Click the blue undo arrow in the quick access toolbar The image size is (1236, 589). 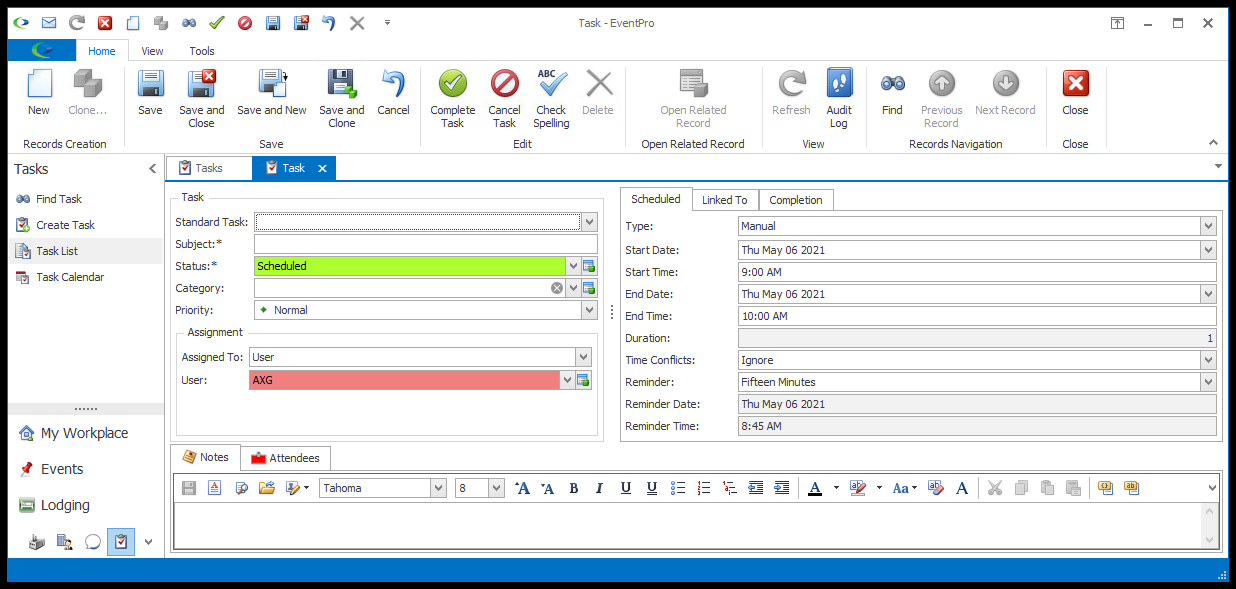click(328, 22)
